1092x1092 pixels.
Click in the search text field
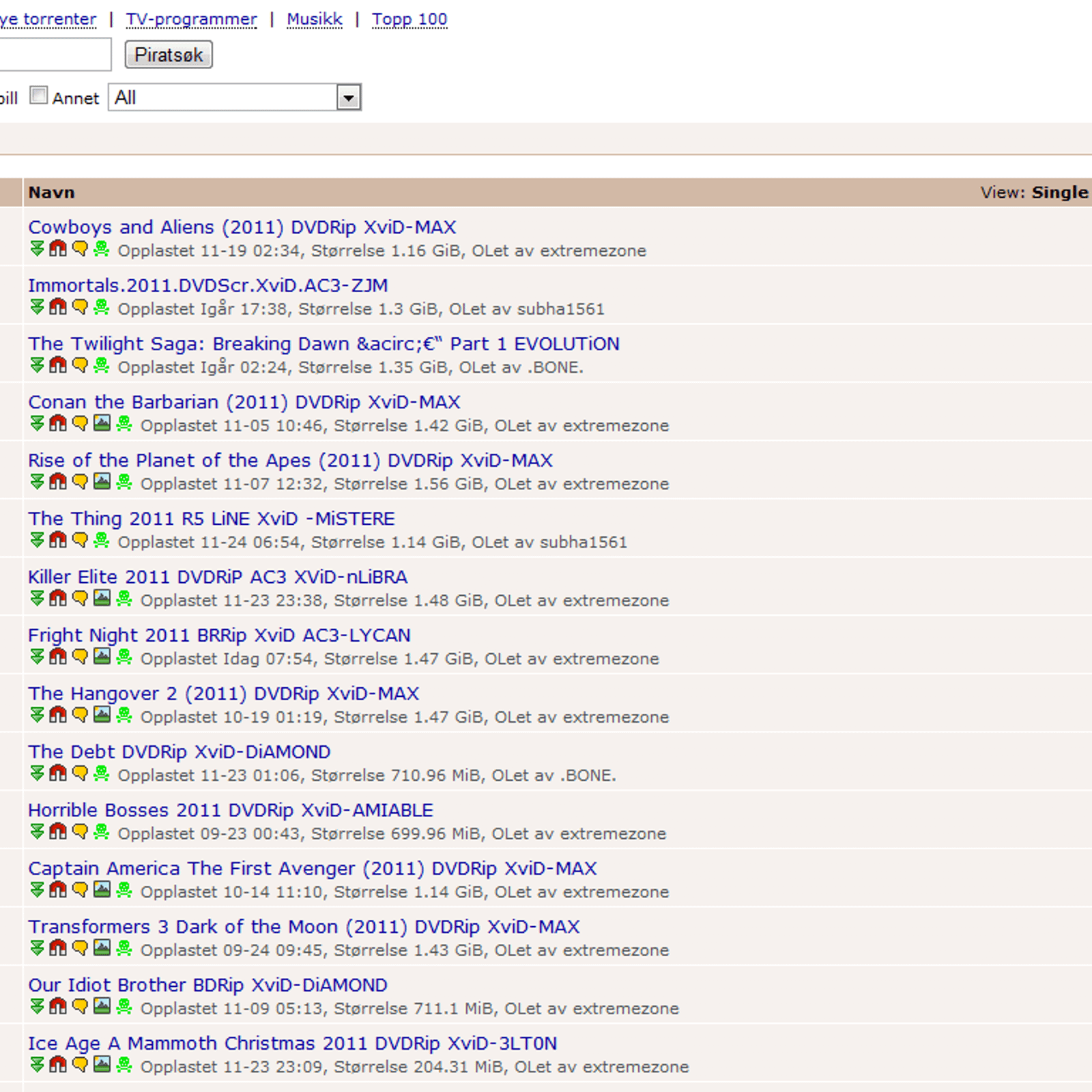(x=55, y=55)
